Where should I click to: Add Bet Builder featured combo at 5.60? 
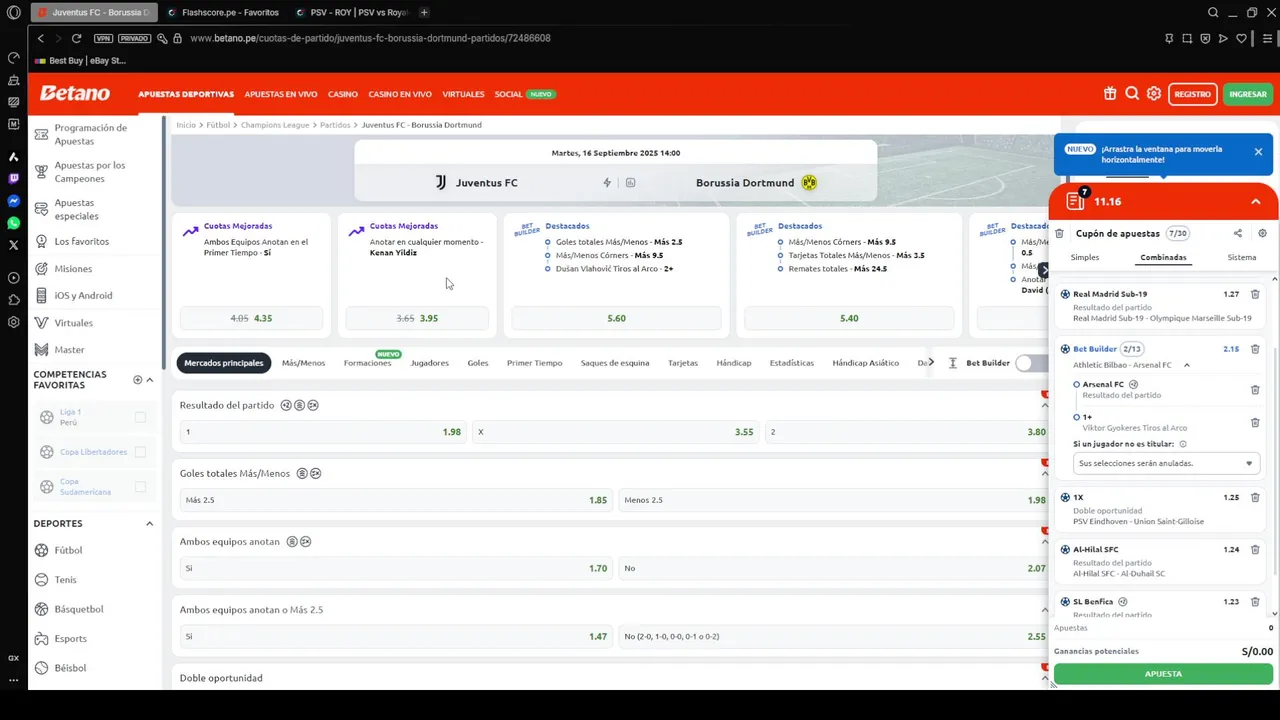click(616, 318)
